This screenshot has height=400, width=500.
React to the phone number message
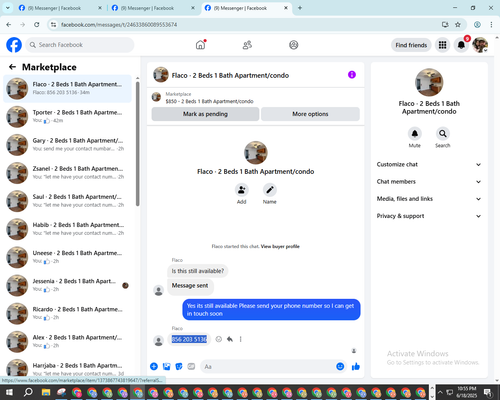coord(219,339)
